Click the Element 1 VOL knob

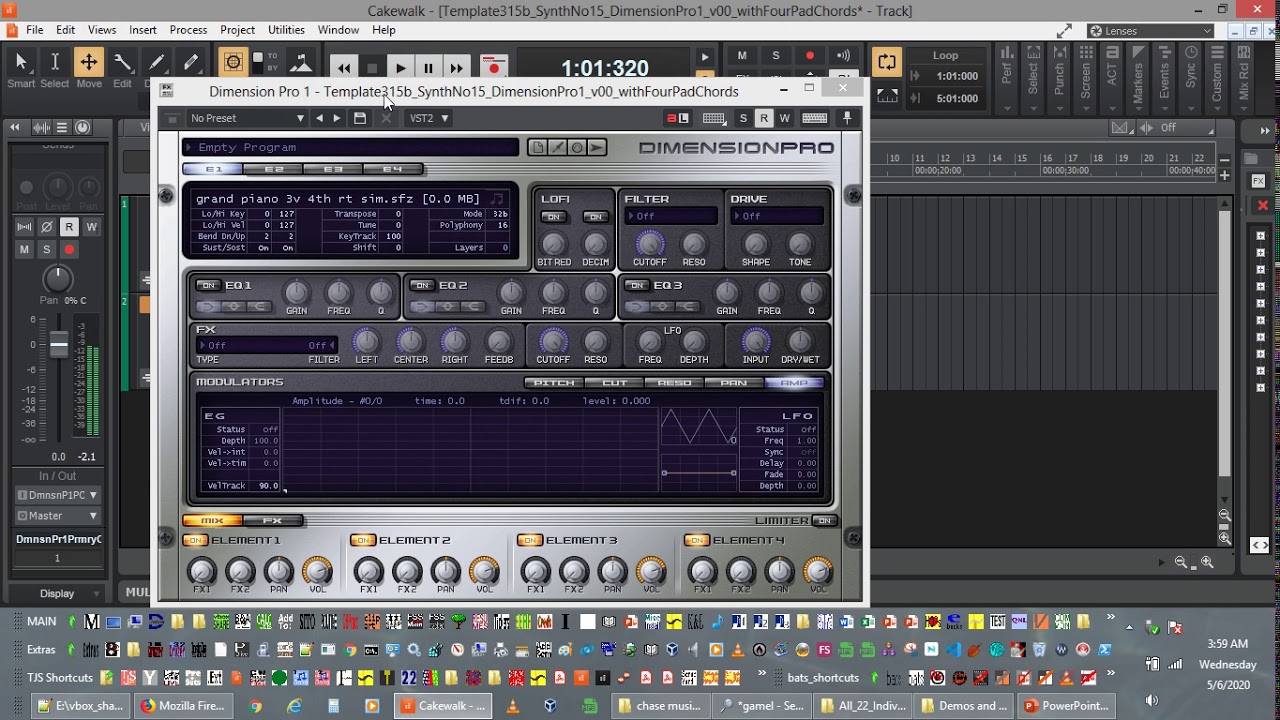pos(317,571)
